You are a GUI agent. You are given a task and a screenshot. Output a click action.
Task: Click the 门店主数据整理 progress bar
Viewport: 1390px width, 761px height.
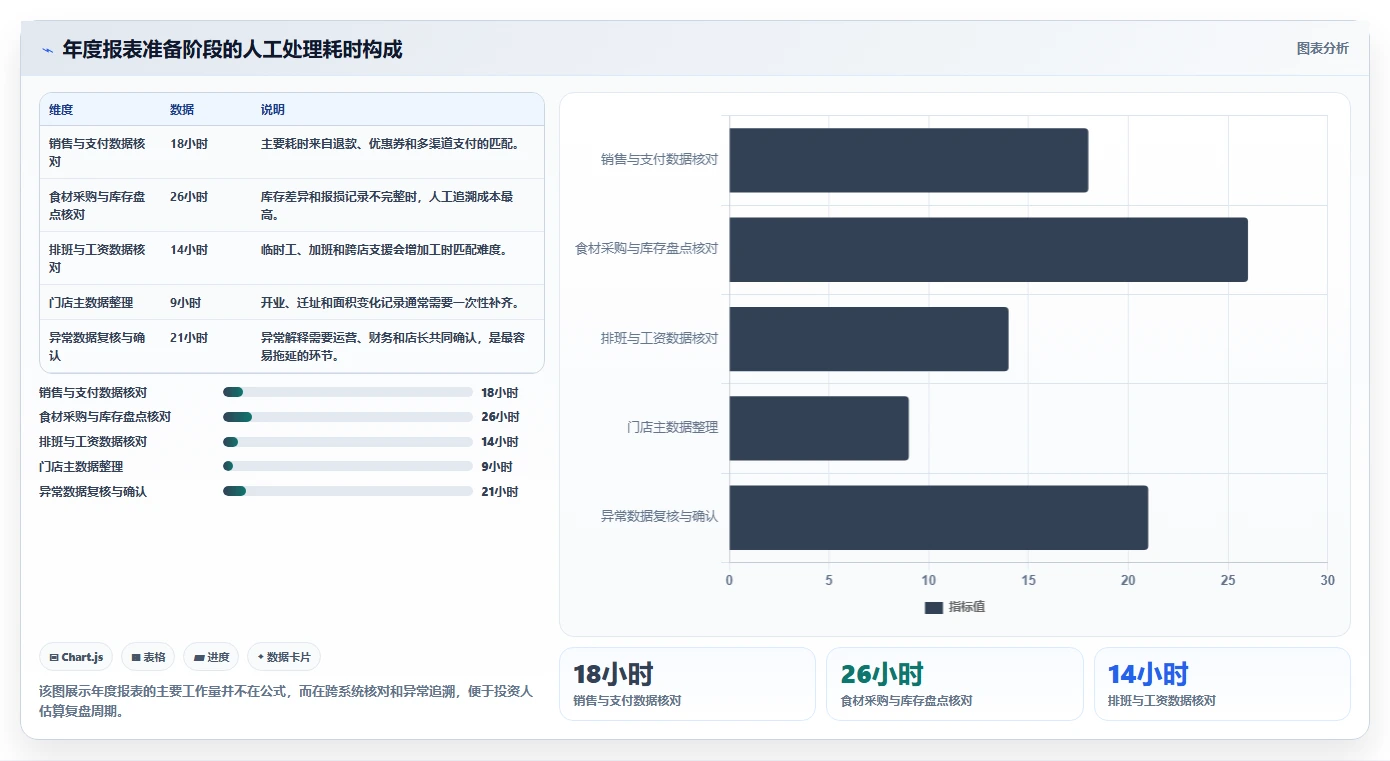348,466
